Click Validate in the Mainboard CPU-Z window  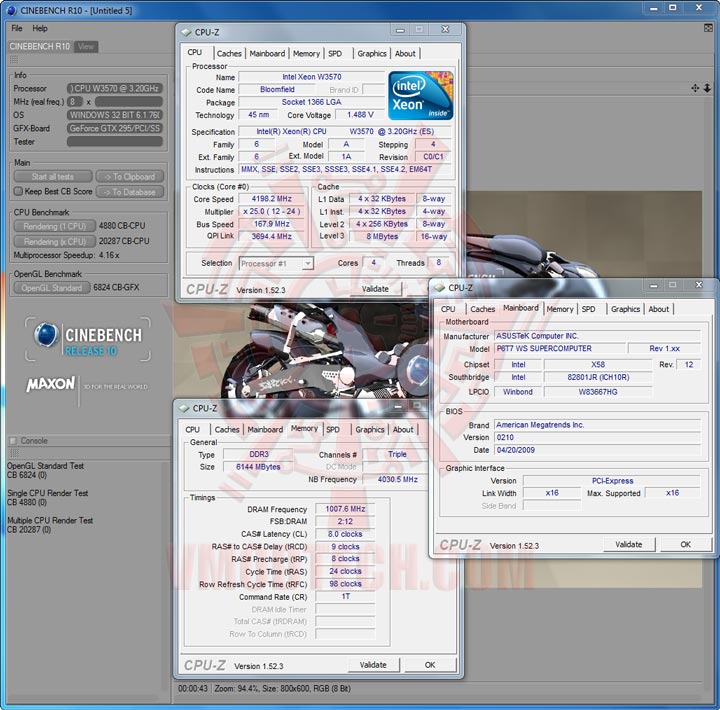point(629,544)
